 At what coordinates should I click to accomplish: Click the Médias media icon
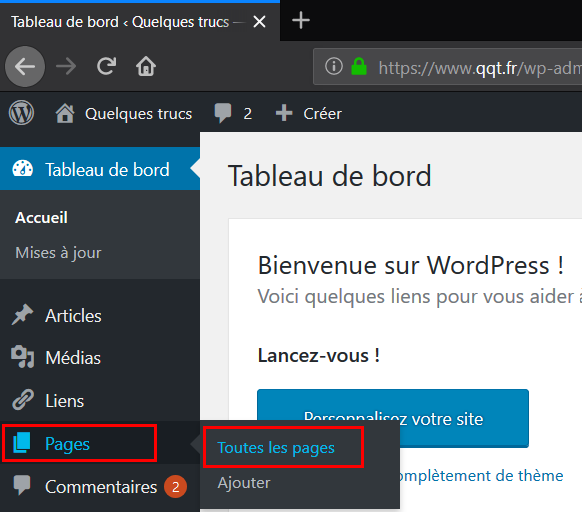point(23,357)
